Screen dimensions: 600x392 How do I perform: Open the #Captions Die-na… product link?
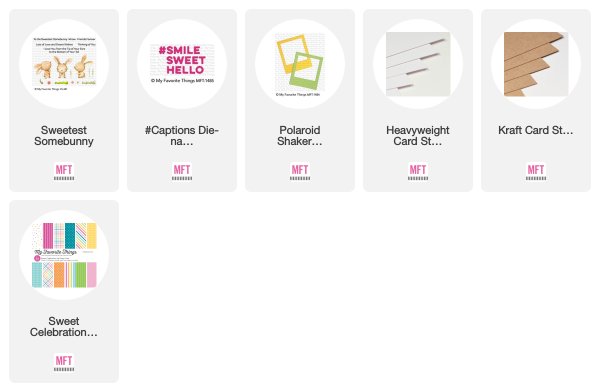point(182,136)
